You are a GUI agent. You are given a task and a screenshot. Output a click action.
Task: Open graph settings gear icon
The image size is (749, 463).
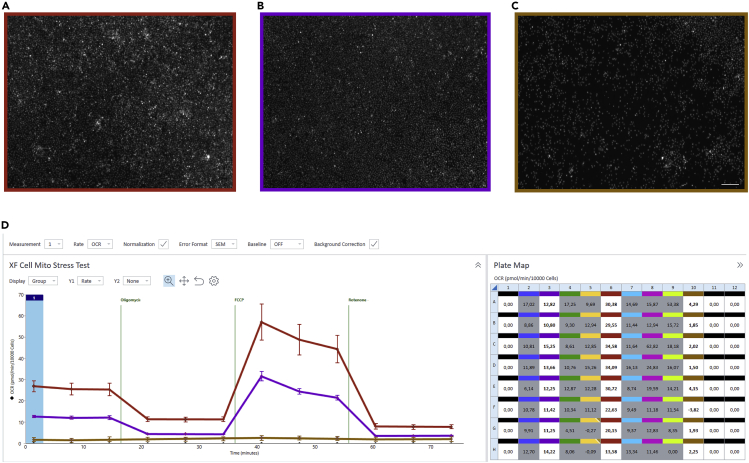tap(214, 281)
